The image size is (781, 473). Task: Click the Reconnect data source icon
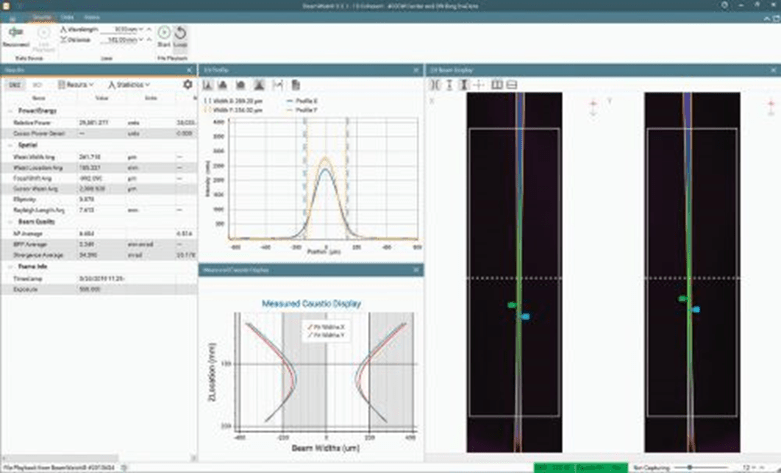click(x=14, y=33)
